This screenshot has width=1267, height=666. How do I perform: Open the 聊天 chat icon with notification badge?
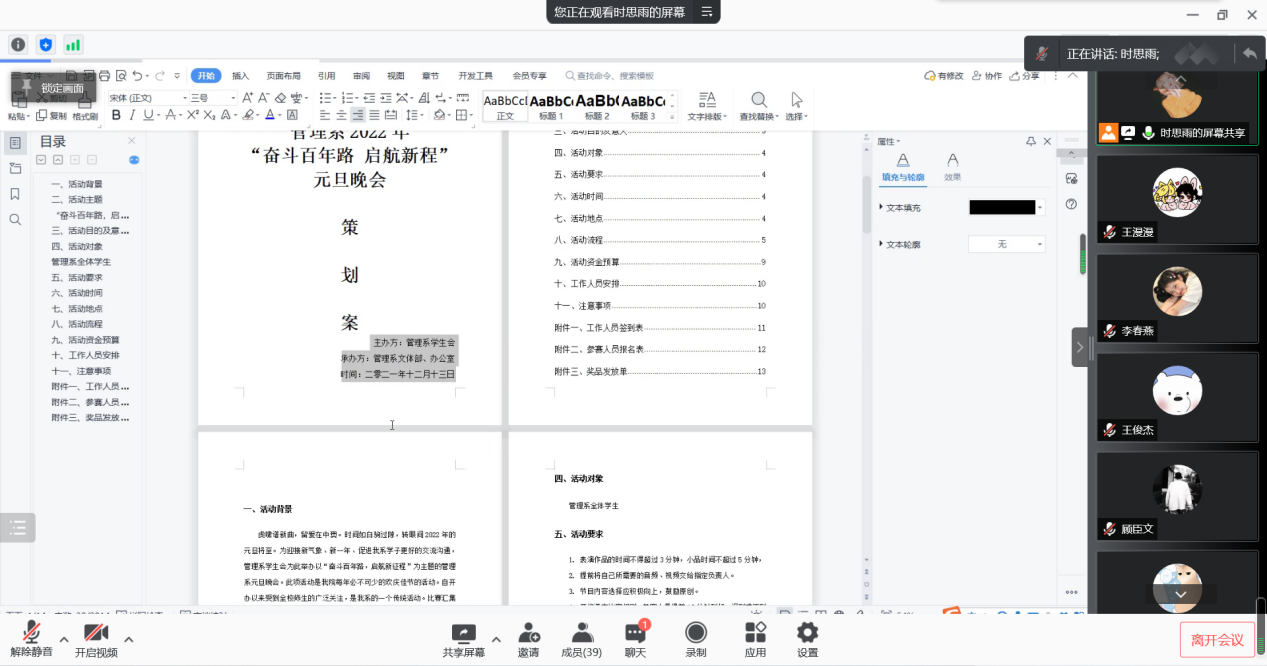635,633
